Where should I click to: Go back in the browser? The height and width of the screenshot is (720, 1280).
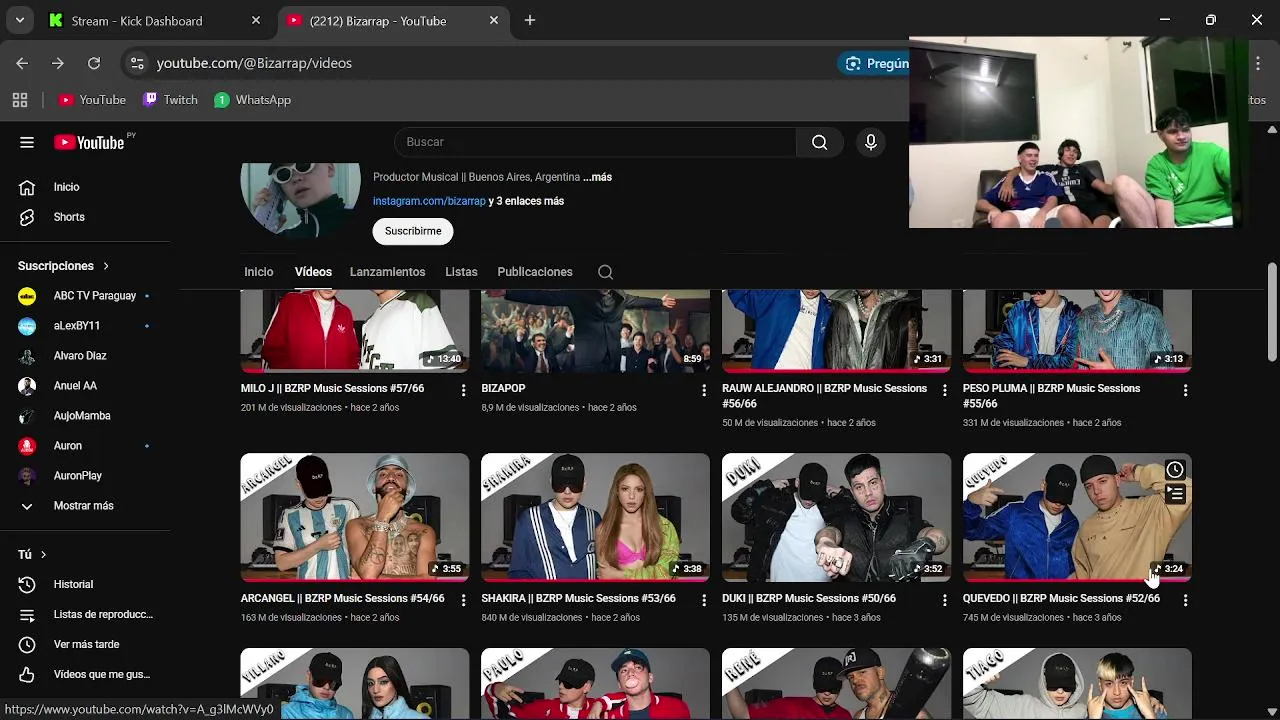pyautogui.click(x=22, y=63)
